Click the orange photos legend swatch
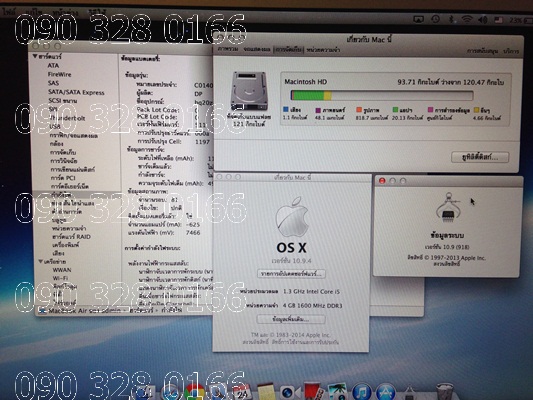 [359, 110]
